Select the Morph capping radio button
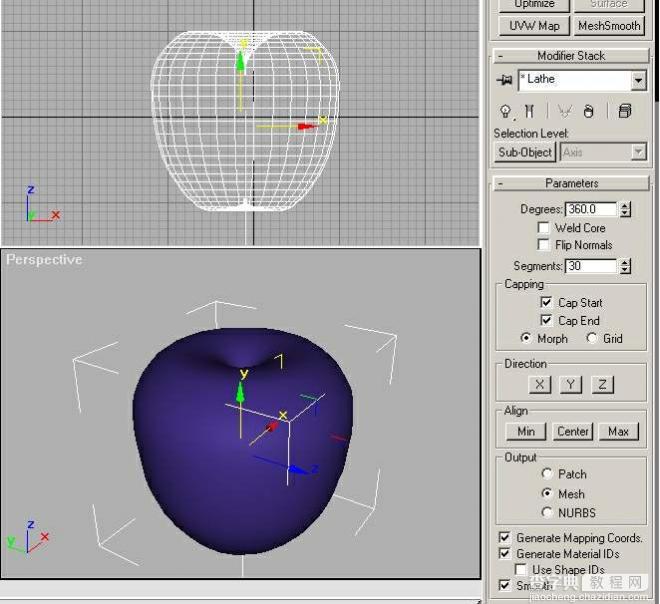This screenshot has height=604, width=660. 526,338
